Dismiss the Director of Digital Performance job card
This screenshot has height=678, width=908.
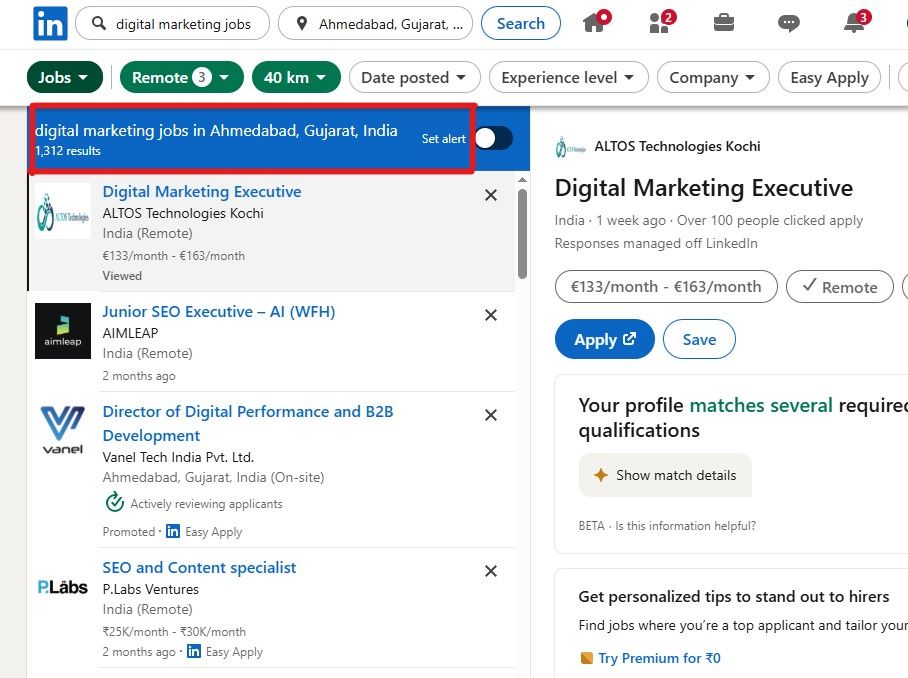click(491, 415)
